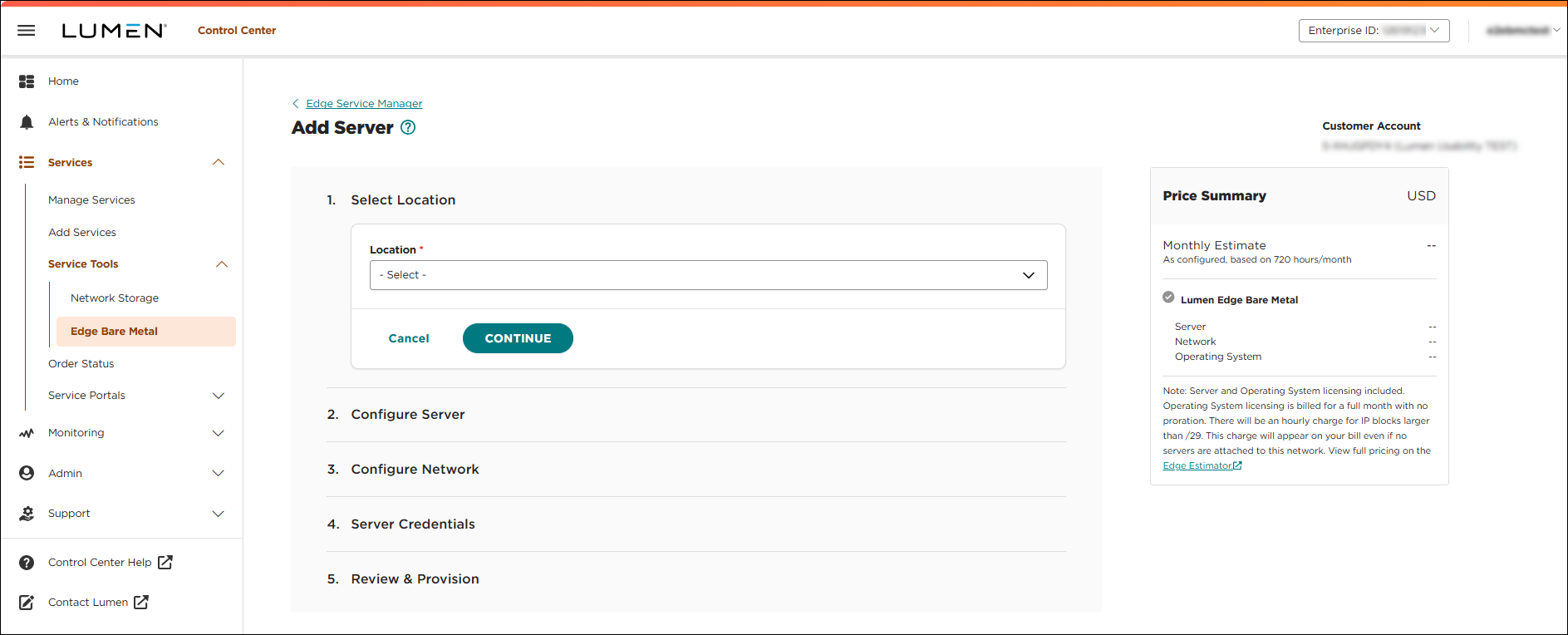
Task: Click the Monitoring graph icon
Action: 27,433
